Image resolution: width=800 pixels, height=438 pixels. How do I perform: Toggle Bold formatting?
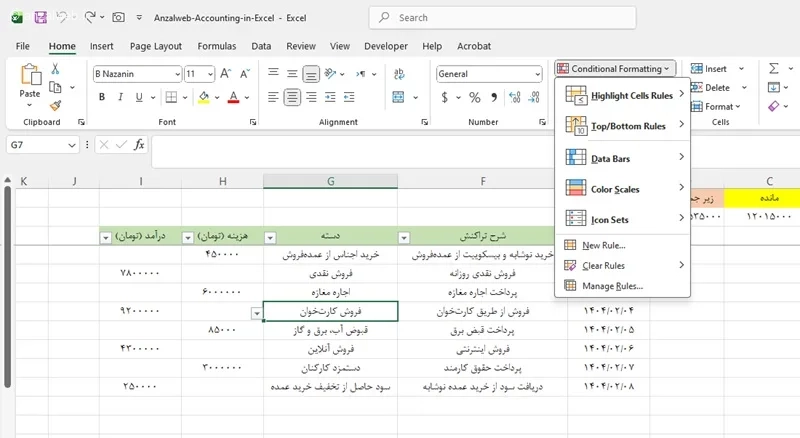click(102, 97)
